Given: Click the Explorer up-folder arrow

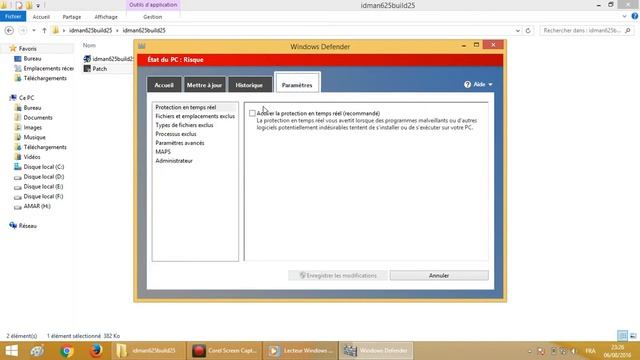Looking at the screenshot, I should coord(44,31).
